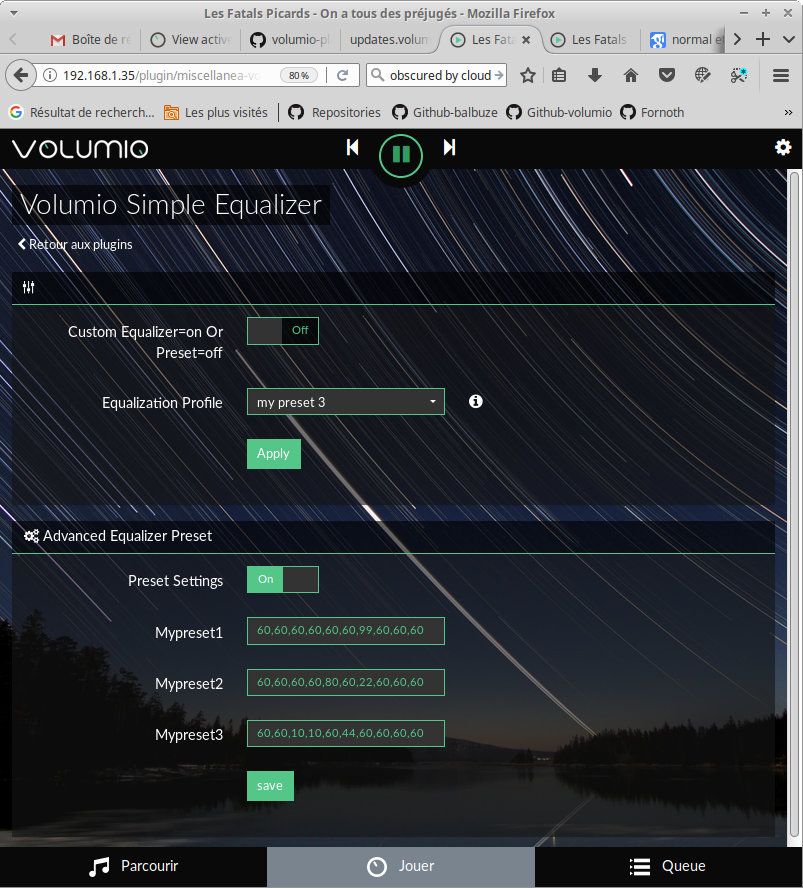Screen dimensions: 803x888
Task: Show more bookmarks with double chevron
Action: point(788,112)
